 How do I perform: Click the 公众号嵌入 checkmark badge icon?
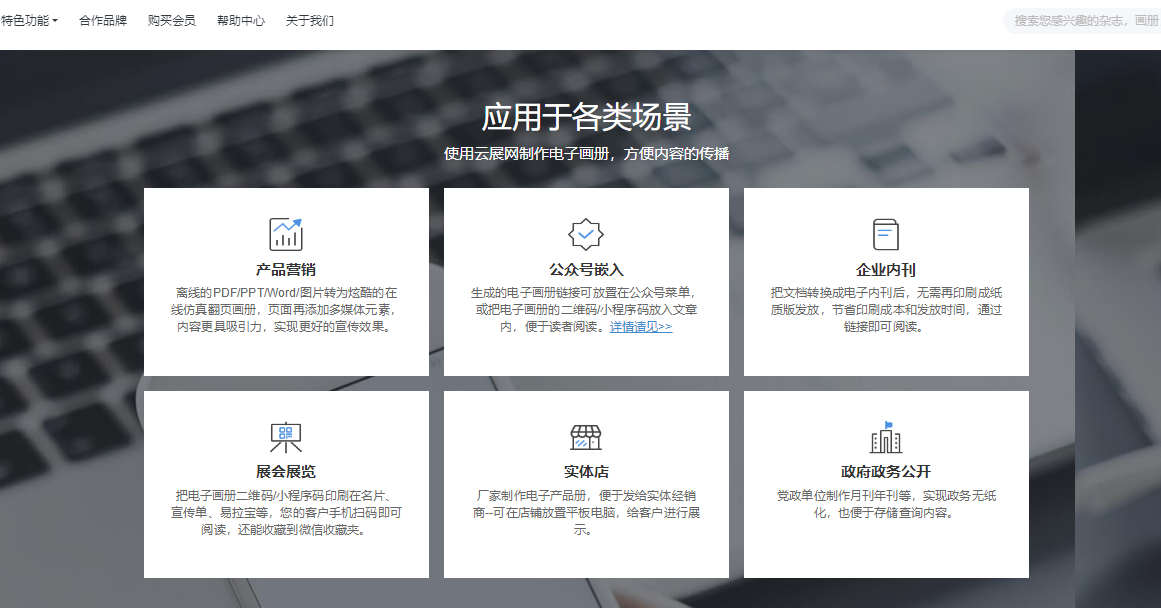586,234
